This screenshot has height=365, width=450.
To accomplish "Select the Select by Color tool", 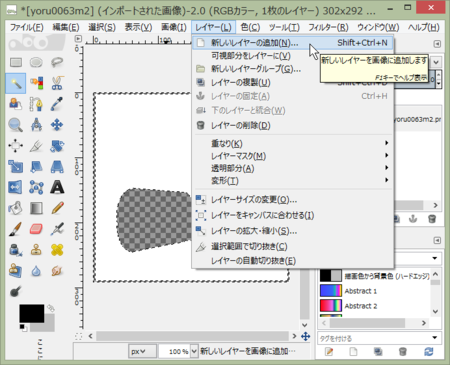I will pyautogui.click(x=36, y=83).
